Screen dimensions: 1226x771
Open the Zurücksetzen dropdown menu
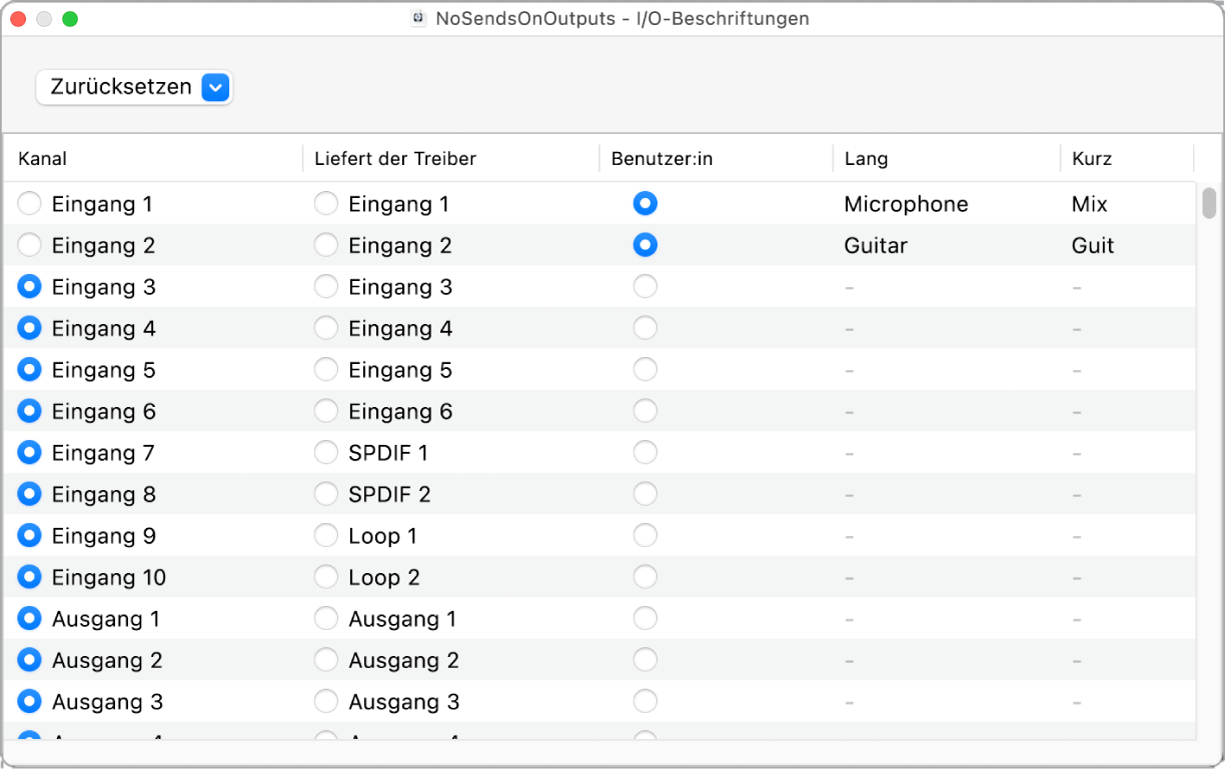point(214,87)
